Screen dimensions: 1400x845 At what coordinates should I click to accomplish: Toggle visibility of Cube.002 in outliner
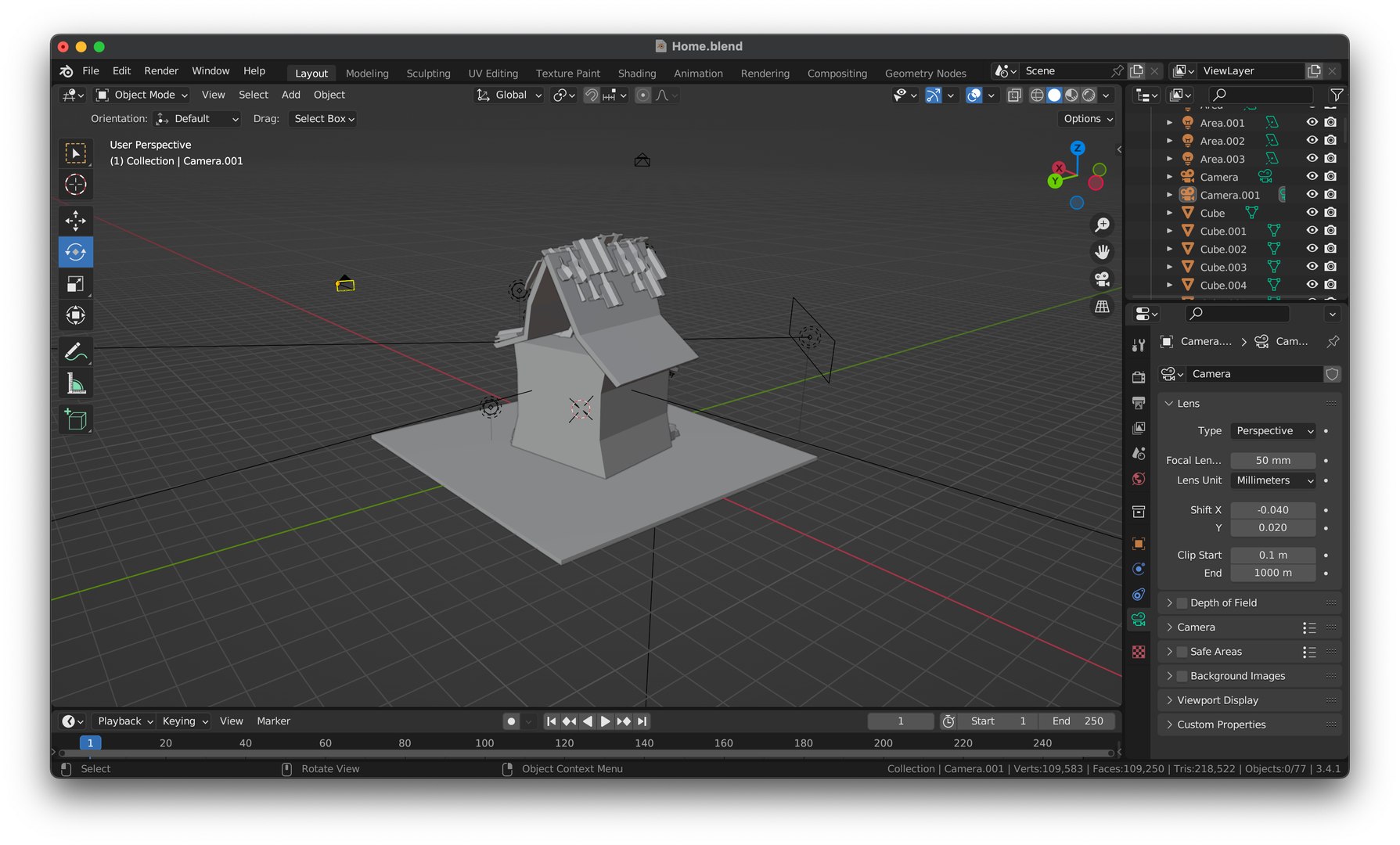(x=1312, y=249)
